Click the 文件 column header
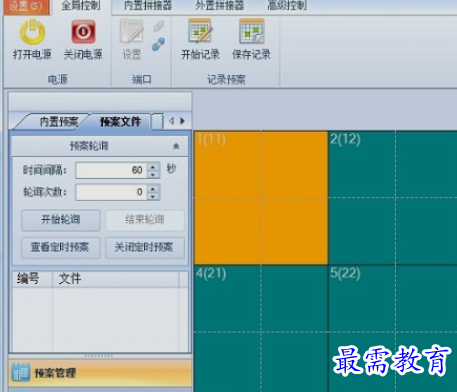Image resolution: width=457 pixels, height=392 pixels. (116, 279)
